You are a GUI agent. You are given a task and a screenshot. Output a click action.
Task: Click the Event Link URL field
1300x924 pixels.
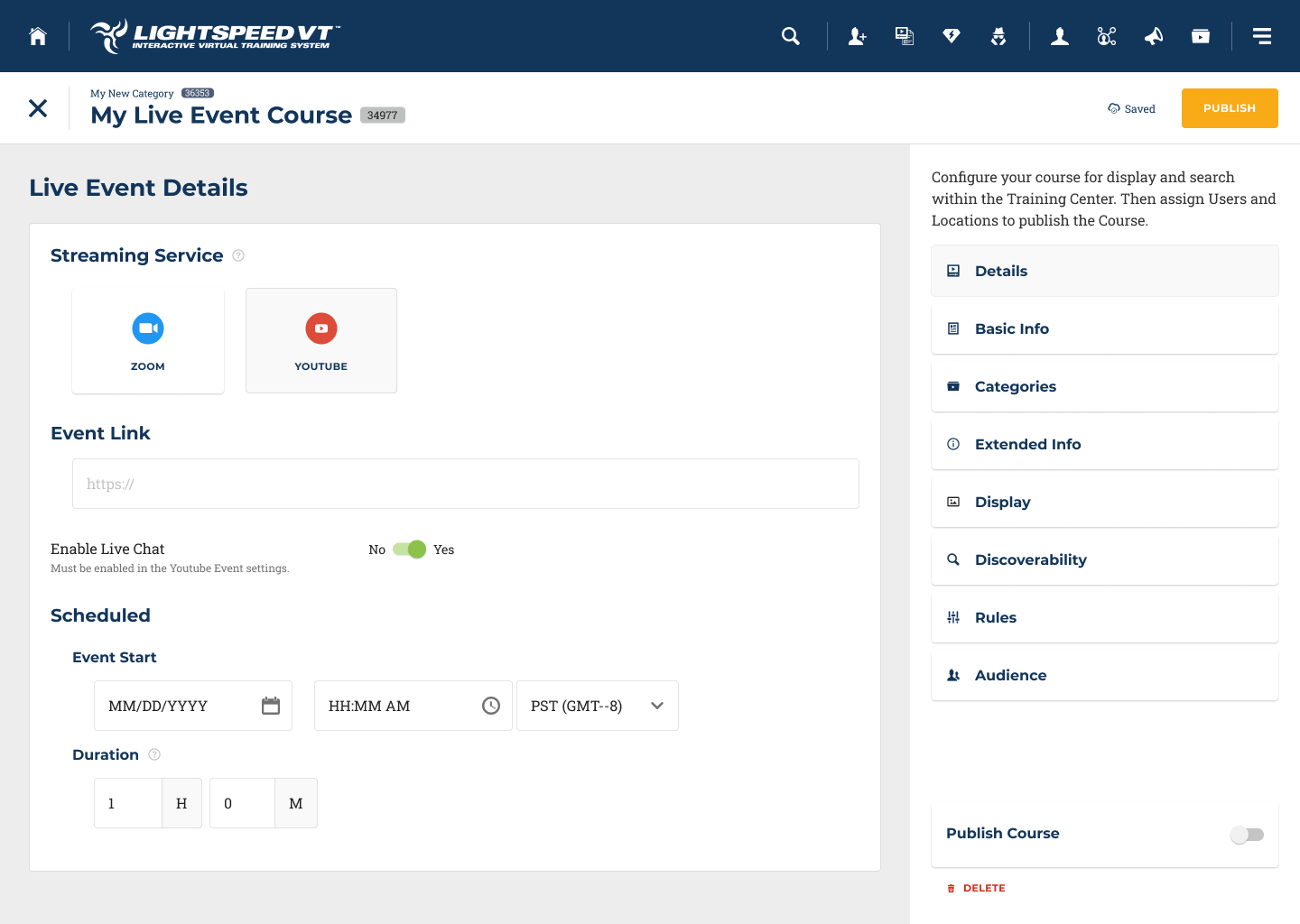(466, 484)
